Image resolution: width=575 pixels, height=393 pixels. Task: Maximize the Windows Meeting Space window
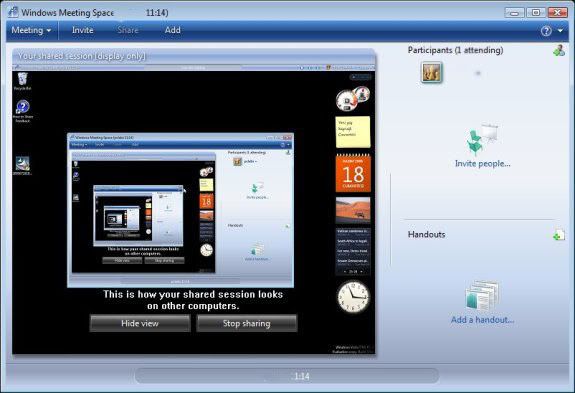point(536,13)
